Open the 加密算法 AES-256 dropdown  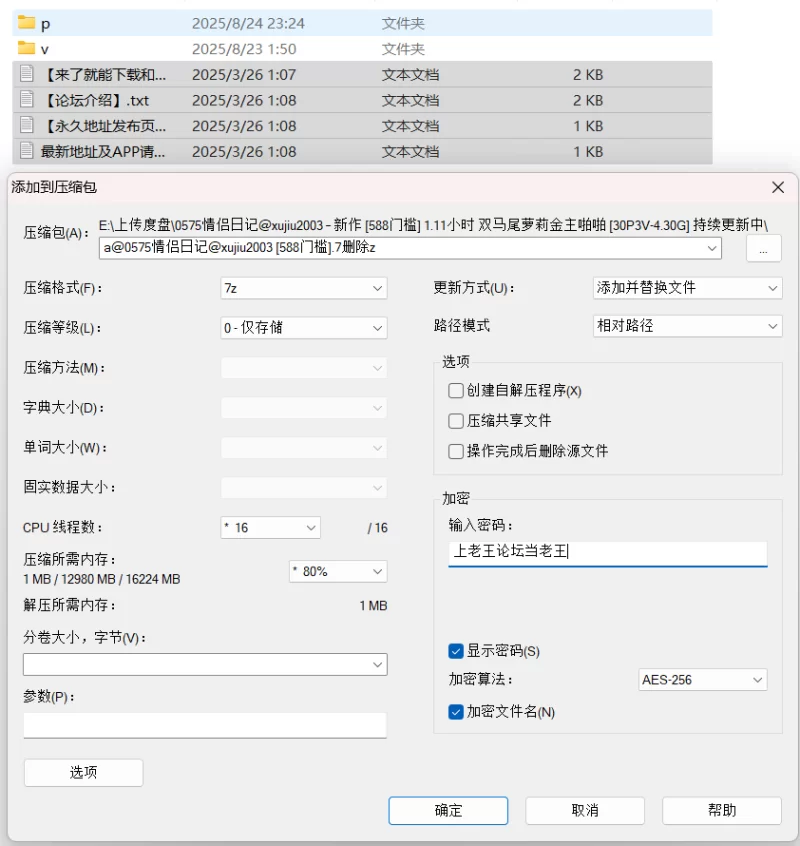point(702,680)
